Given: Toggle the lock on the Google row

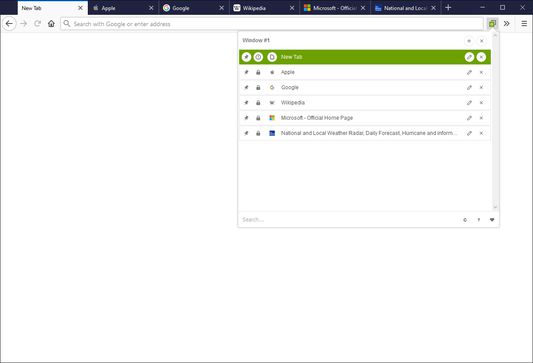Looking at the screenshot, I should click(x=258, y=87).
